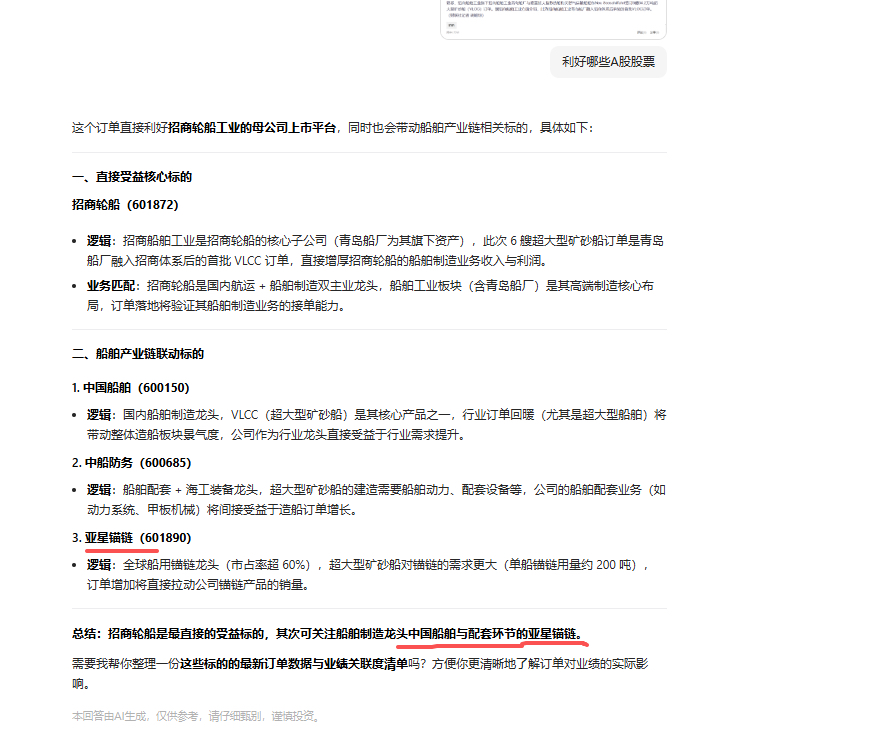This screenshot has width=890, height=732.
Task: Click stock title '1. 中国船舶 (600150)'
Action: coord(131,388)
